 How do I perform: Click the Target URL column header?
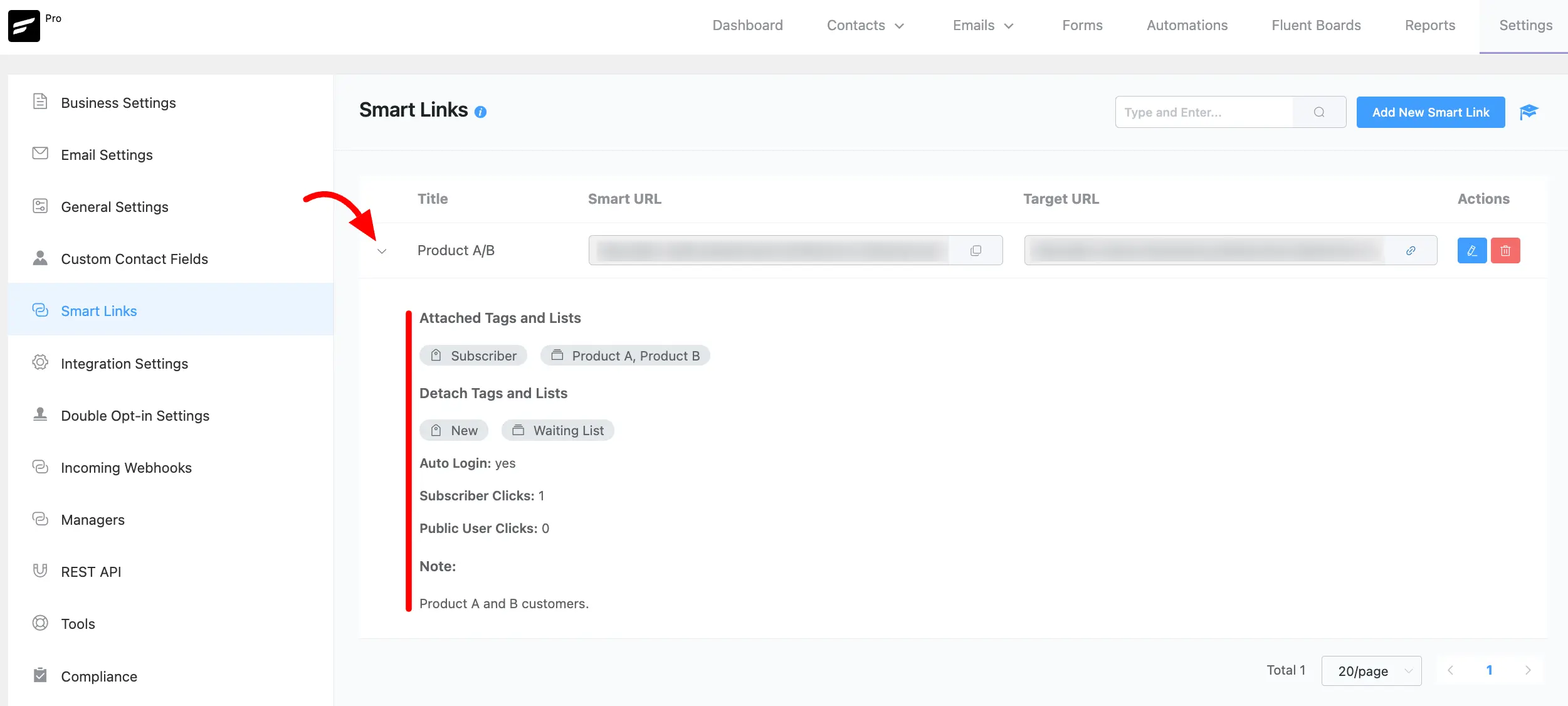coord(1061,199)
